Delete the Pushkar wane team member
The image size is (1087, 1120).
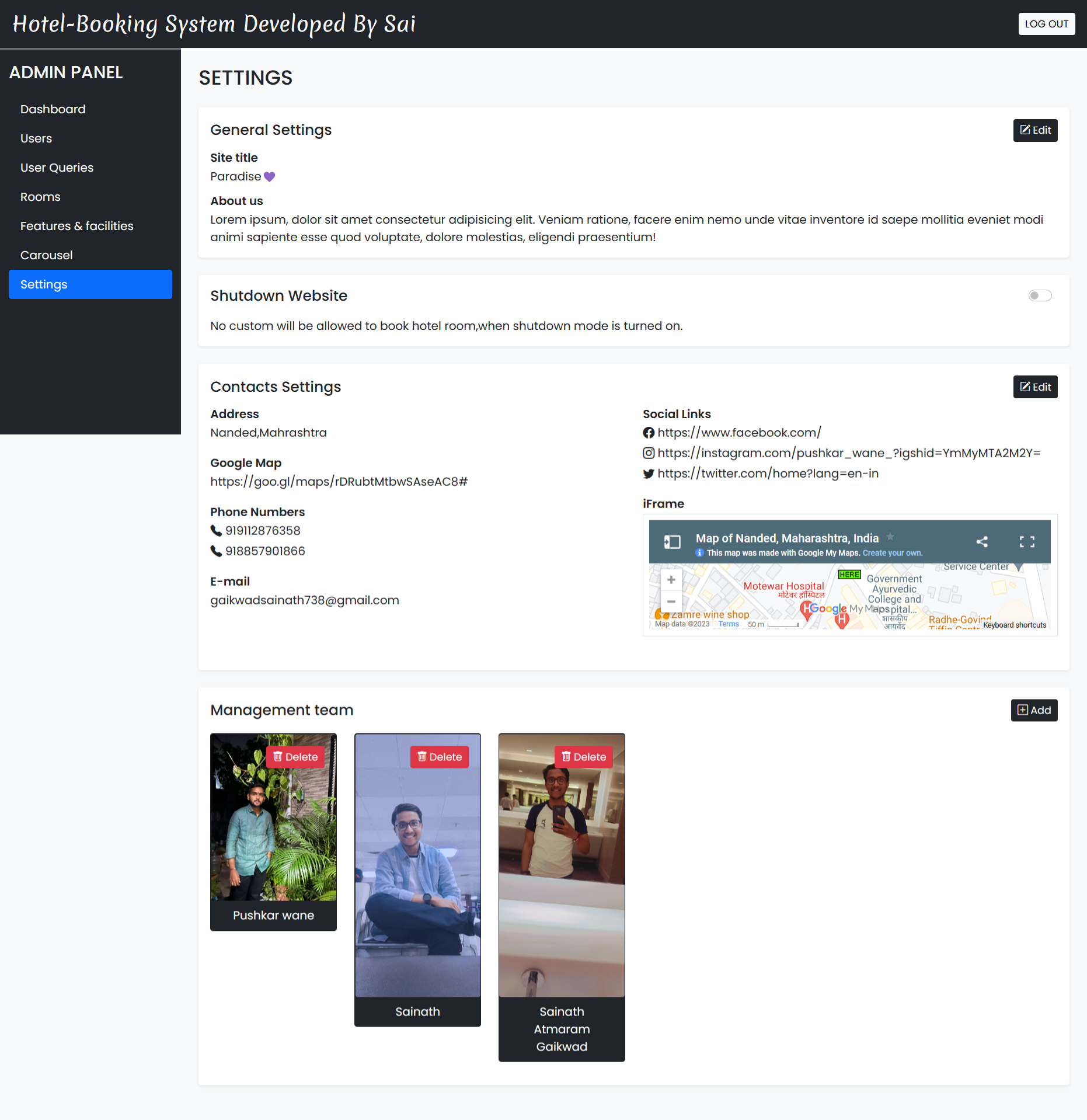295,757
